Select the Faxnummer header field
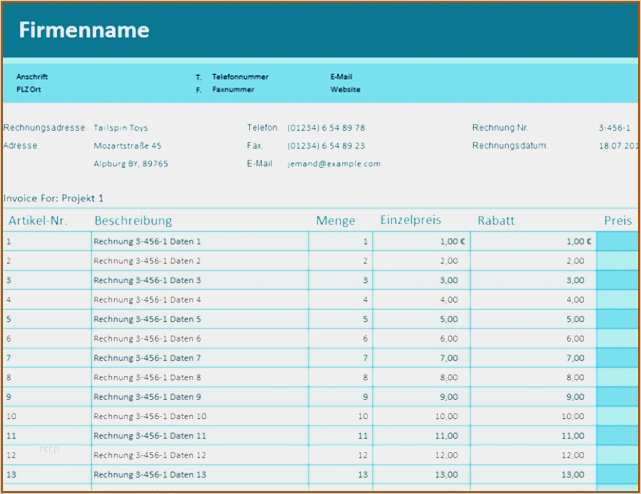 point(233,89)
